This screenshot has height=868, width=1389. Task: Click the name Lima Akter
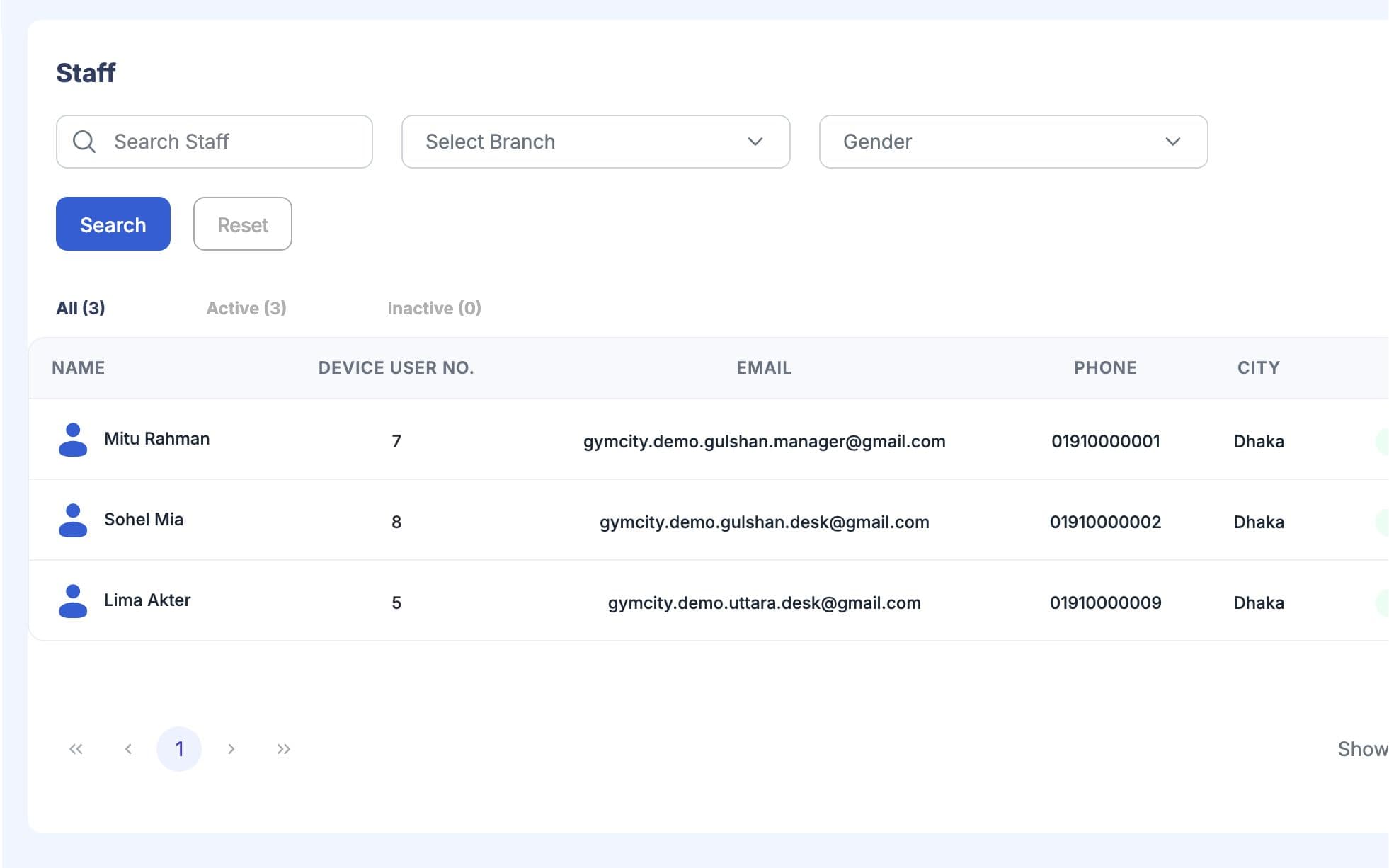click(147, 600)
